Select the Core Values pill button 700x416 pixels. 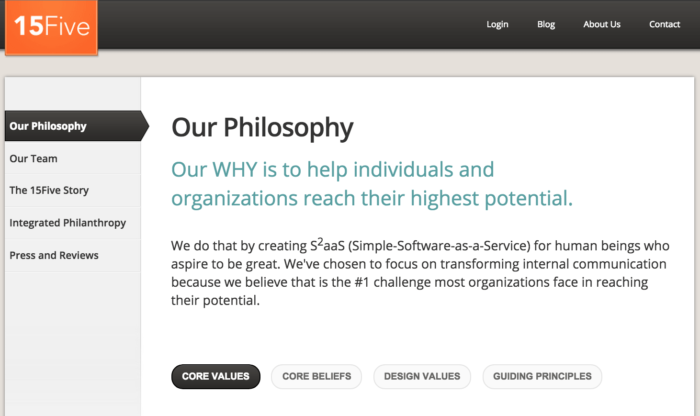coord(216,376)
